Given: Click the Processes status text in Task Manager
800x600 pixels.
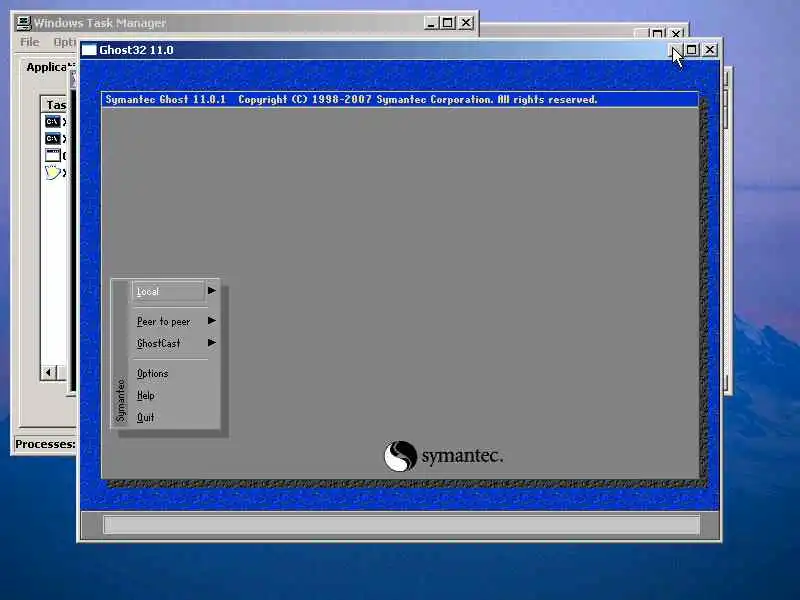Looking at the screenshot, I should point(45,444).
